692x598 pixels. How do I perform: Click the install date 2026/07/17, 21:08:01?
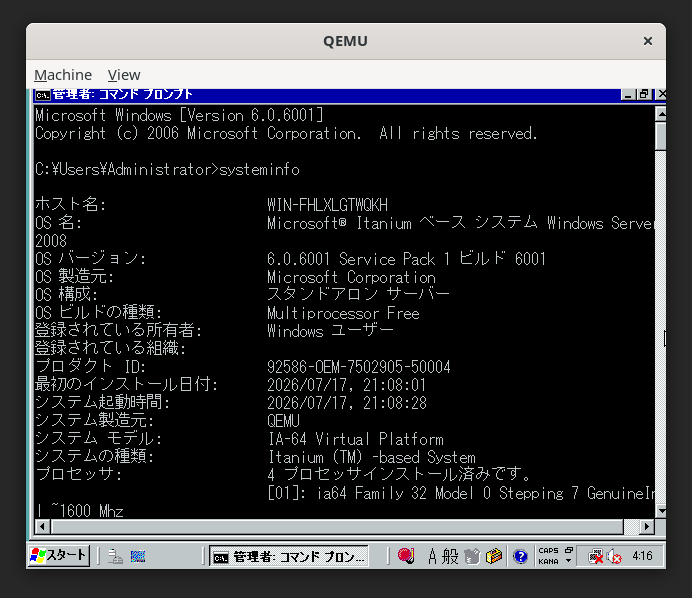[x=346, y=385]
